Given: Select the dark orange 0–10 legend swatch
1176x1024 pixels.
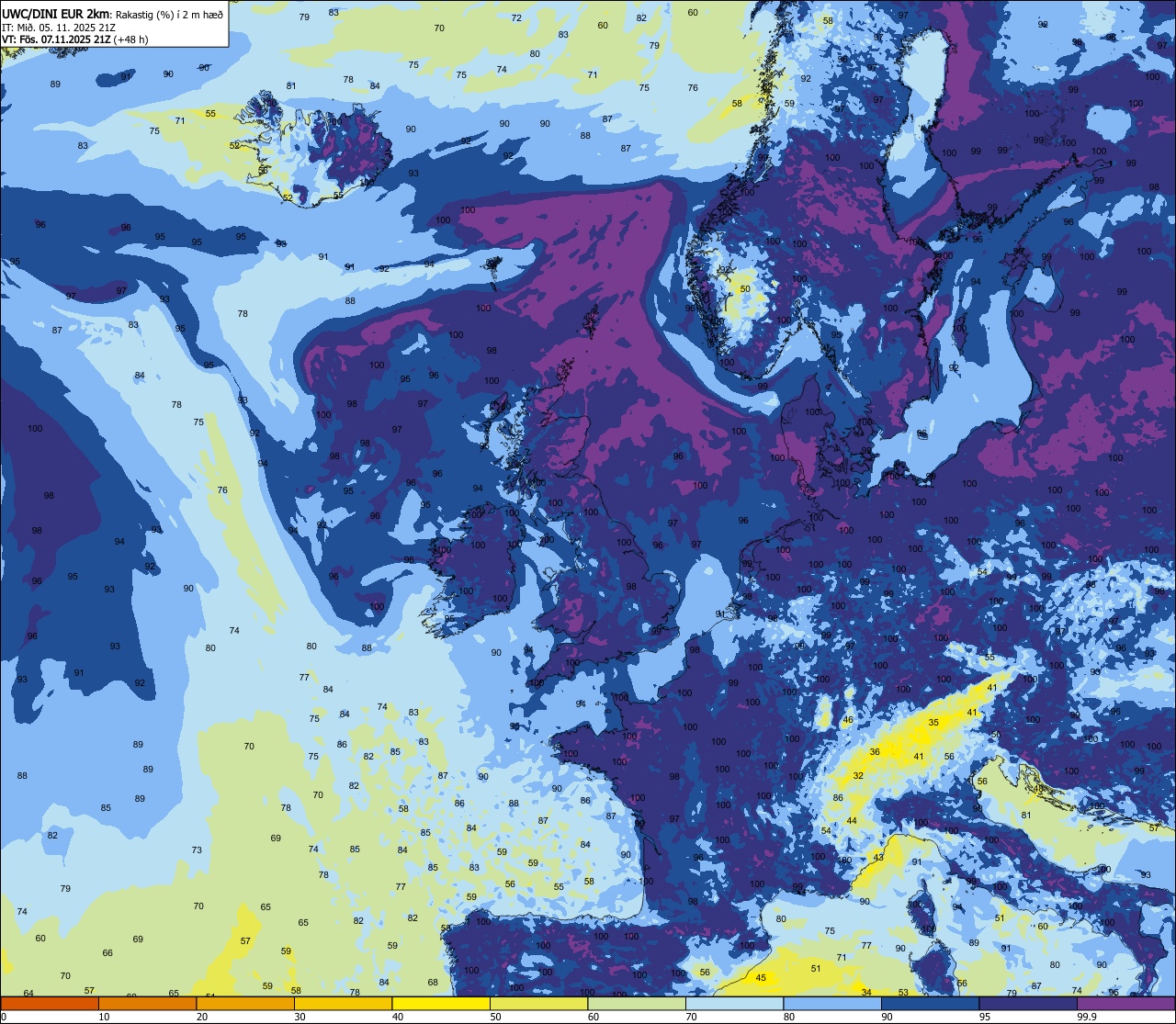Looking at the screenshot, I should point(50,1004).
